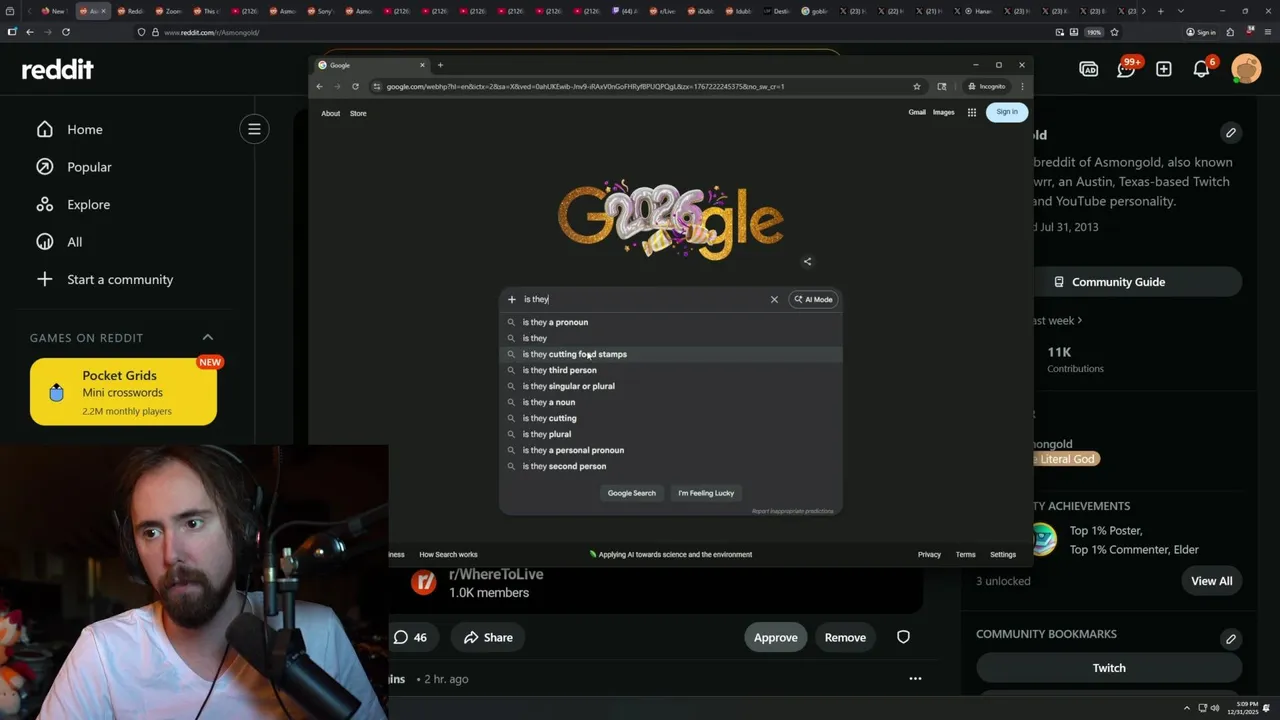Open the Images link on Google page
1280x720 pixels.
coord(944,112)
